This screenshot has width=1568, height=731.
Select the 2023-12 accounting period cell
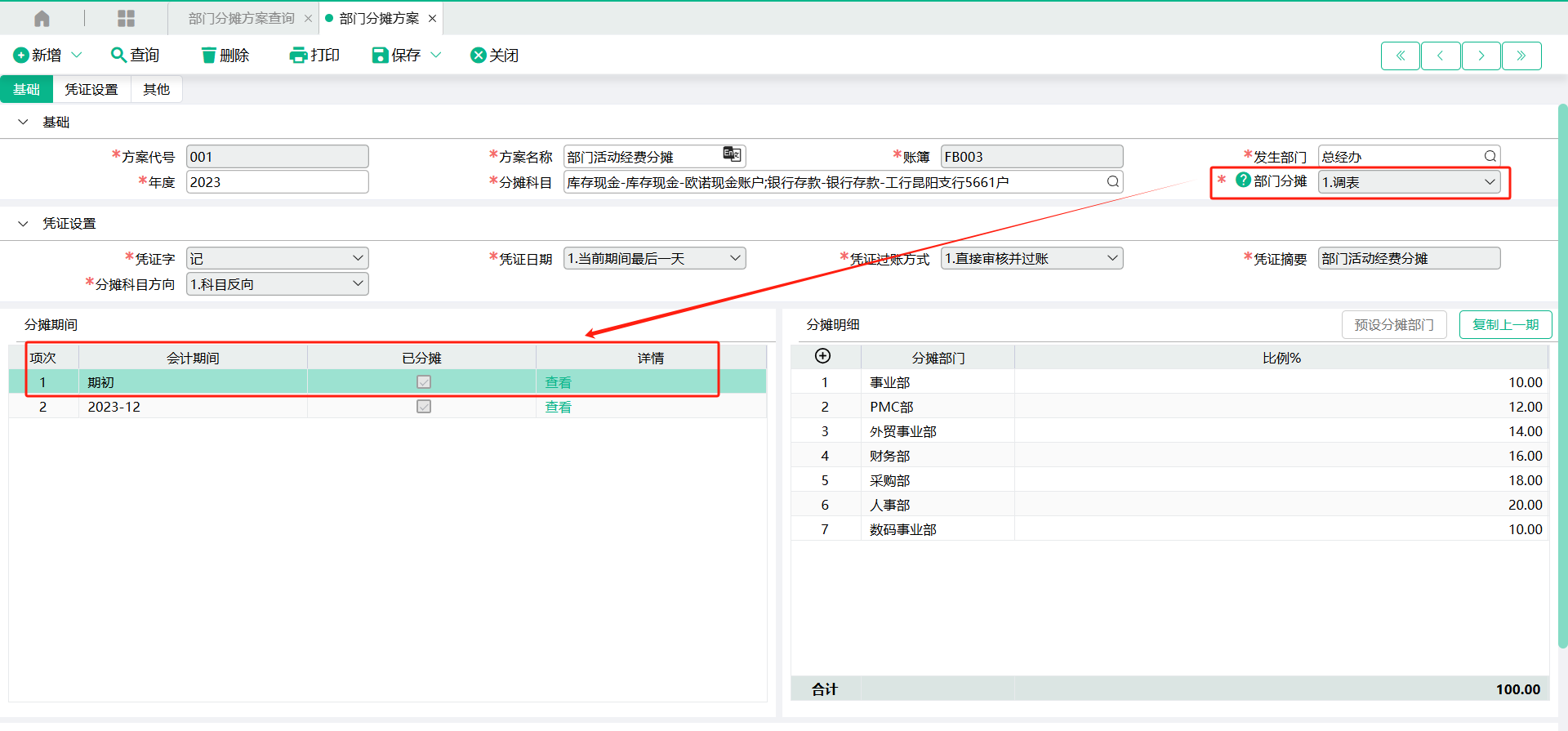[x=193, y=407]
